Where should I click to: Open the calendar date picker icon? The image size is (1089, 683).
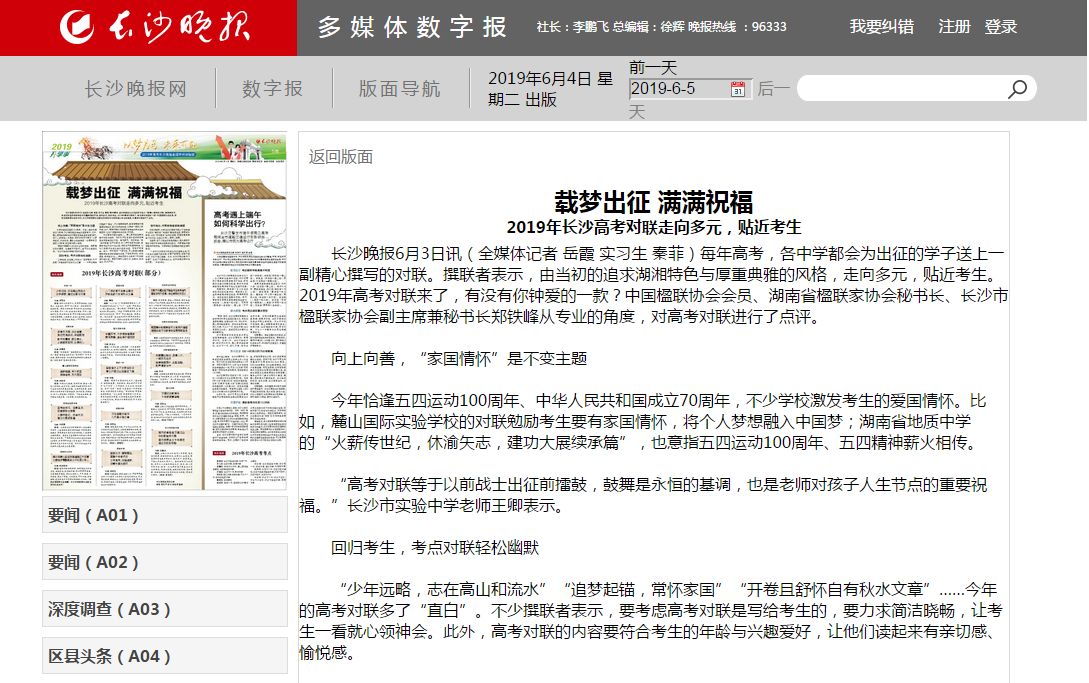(738, 89)
